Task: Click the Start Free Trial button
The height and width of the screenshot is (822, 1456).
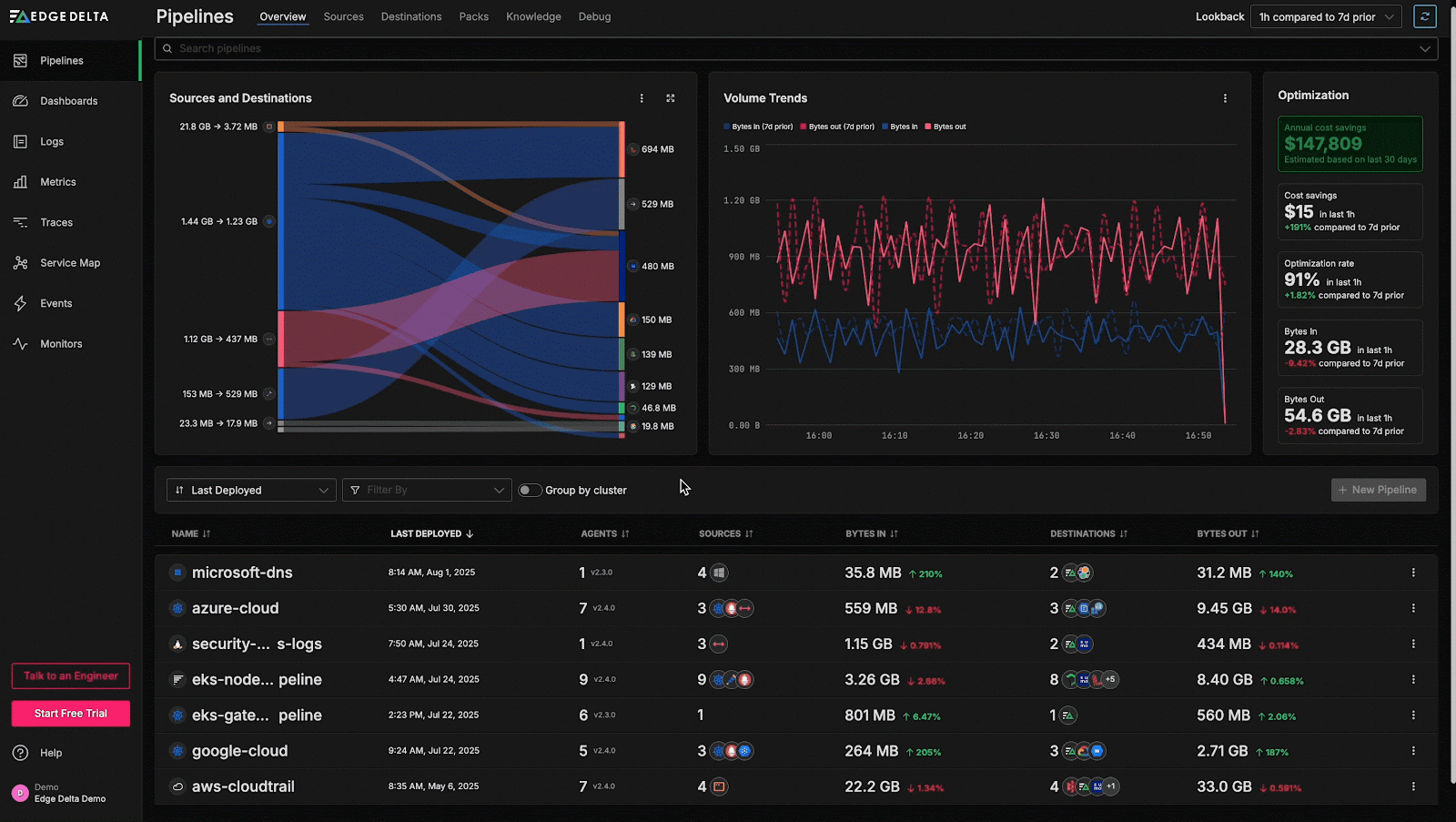Action: (71, 714)
